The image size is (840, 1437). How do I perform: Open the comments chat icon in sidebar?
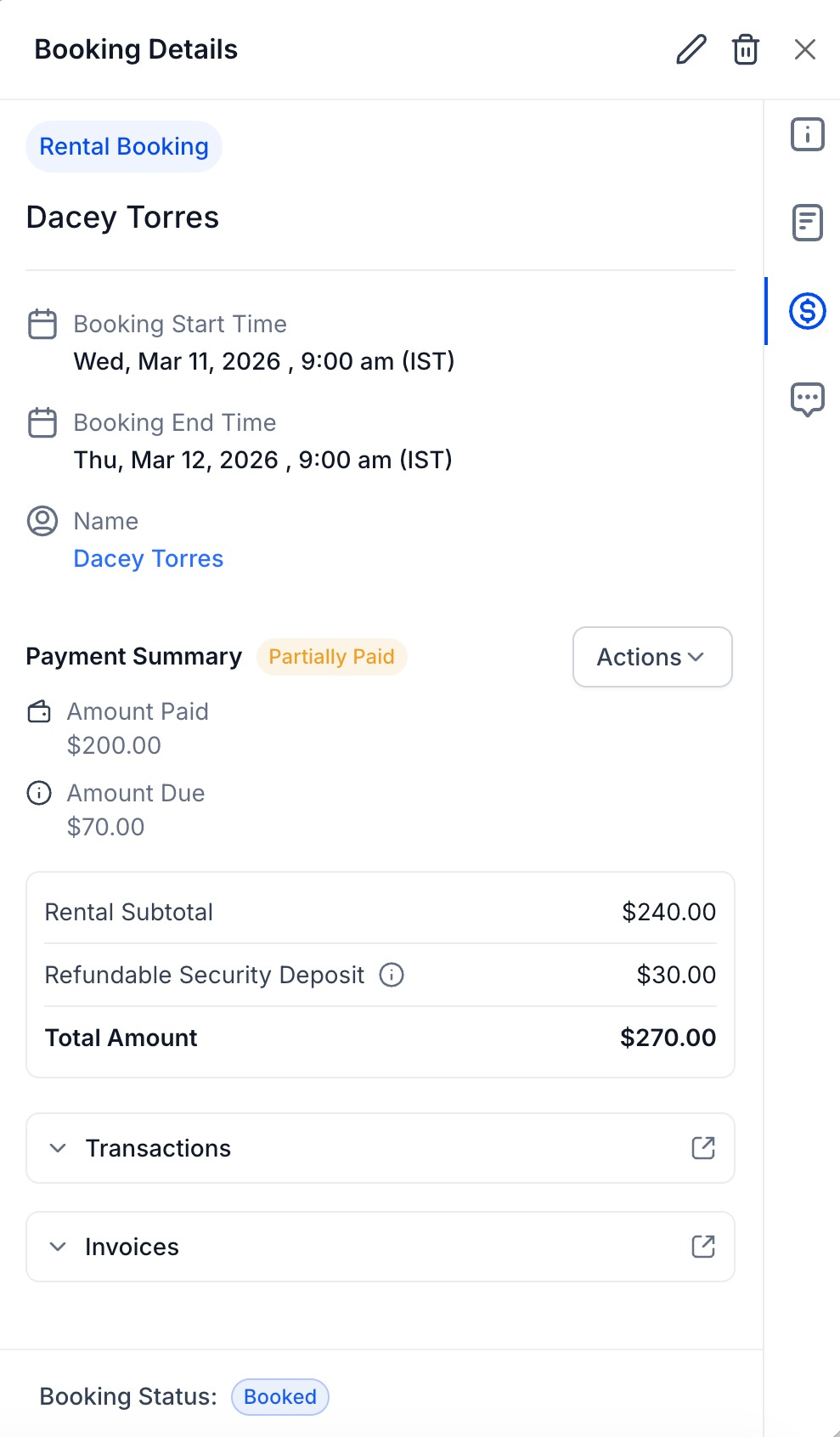point(805,399)
